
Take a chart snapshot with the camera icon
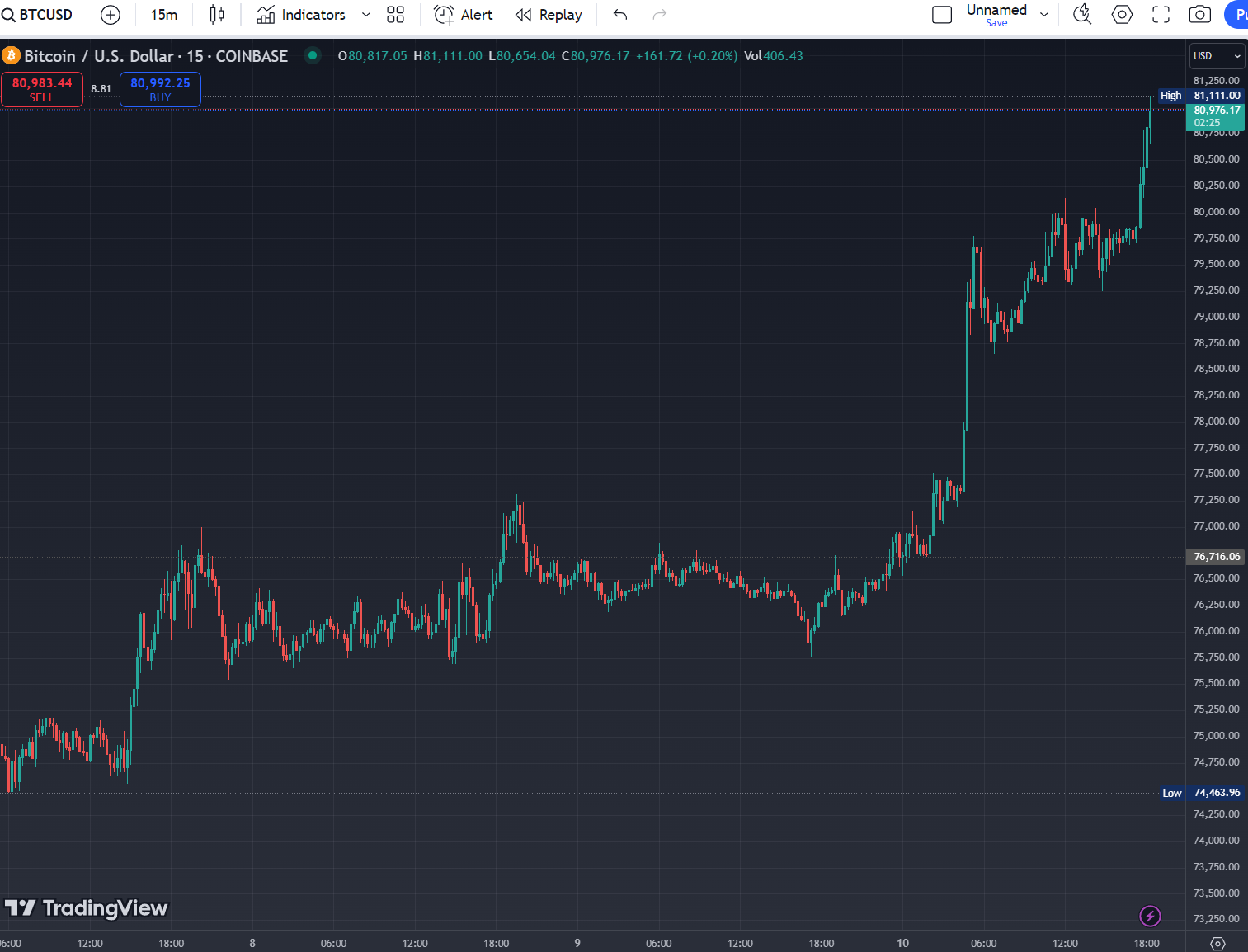tap(1199, 14)
